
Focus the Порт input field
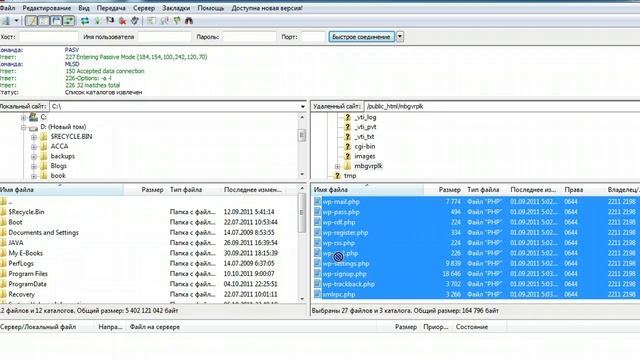point(313,37)
